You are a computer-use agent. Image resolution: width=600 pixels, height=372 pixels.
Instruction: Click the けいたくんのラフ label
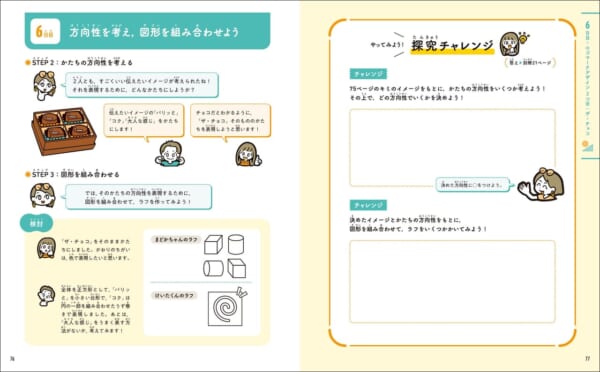click(x=174, y=295)
